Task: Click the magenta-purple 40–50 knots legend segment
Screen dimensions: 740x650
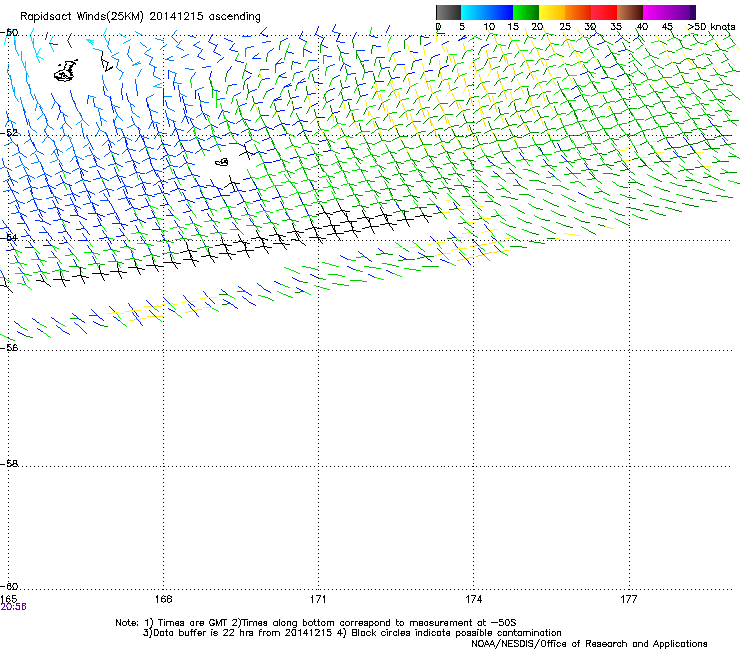Action: (669, 12)
